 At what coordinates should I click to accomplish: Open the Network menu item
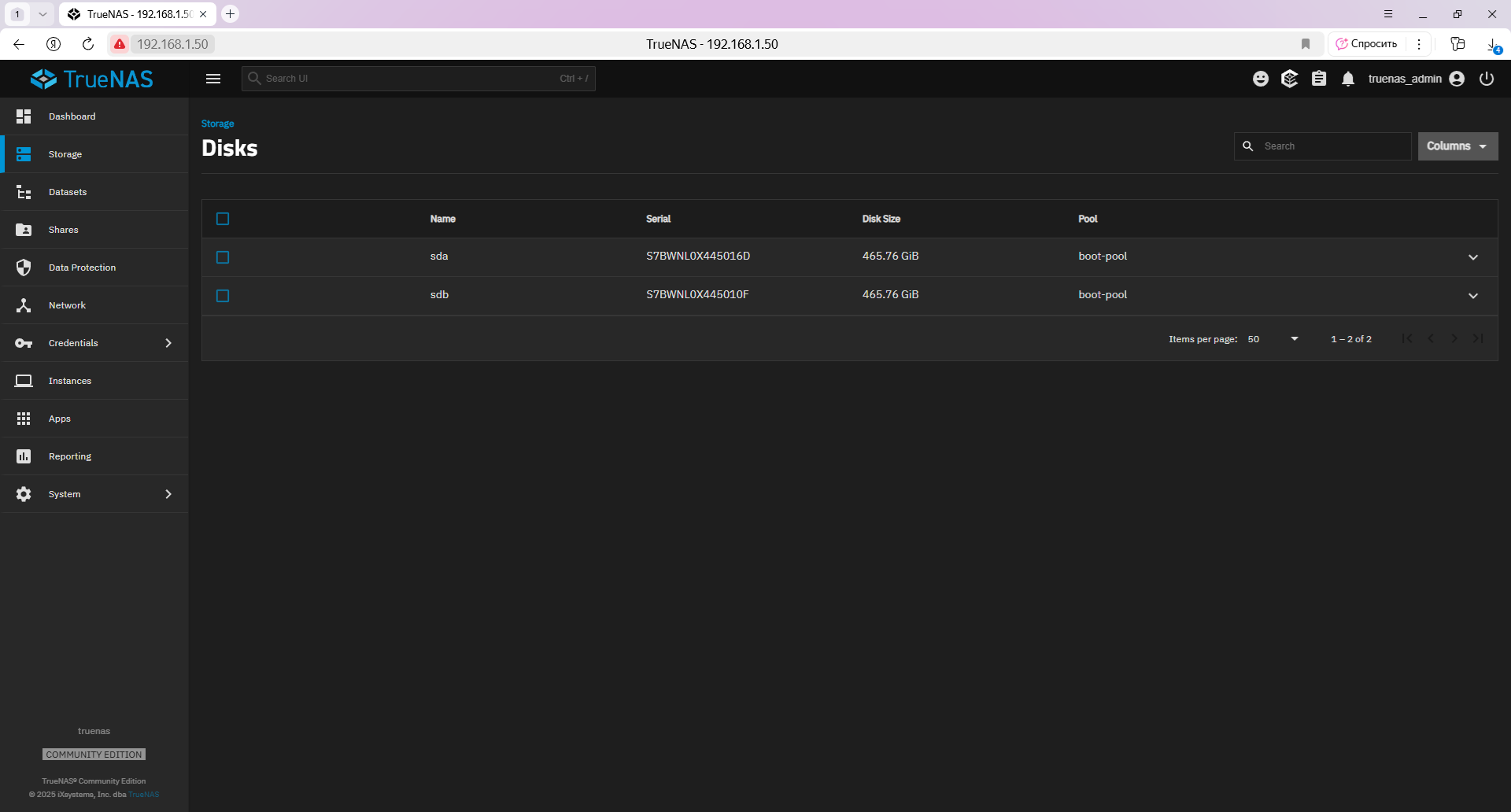[x=94, y=305]
